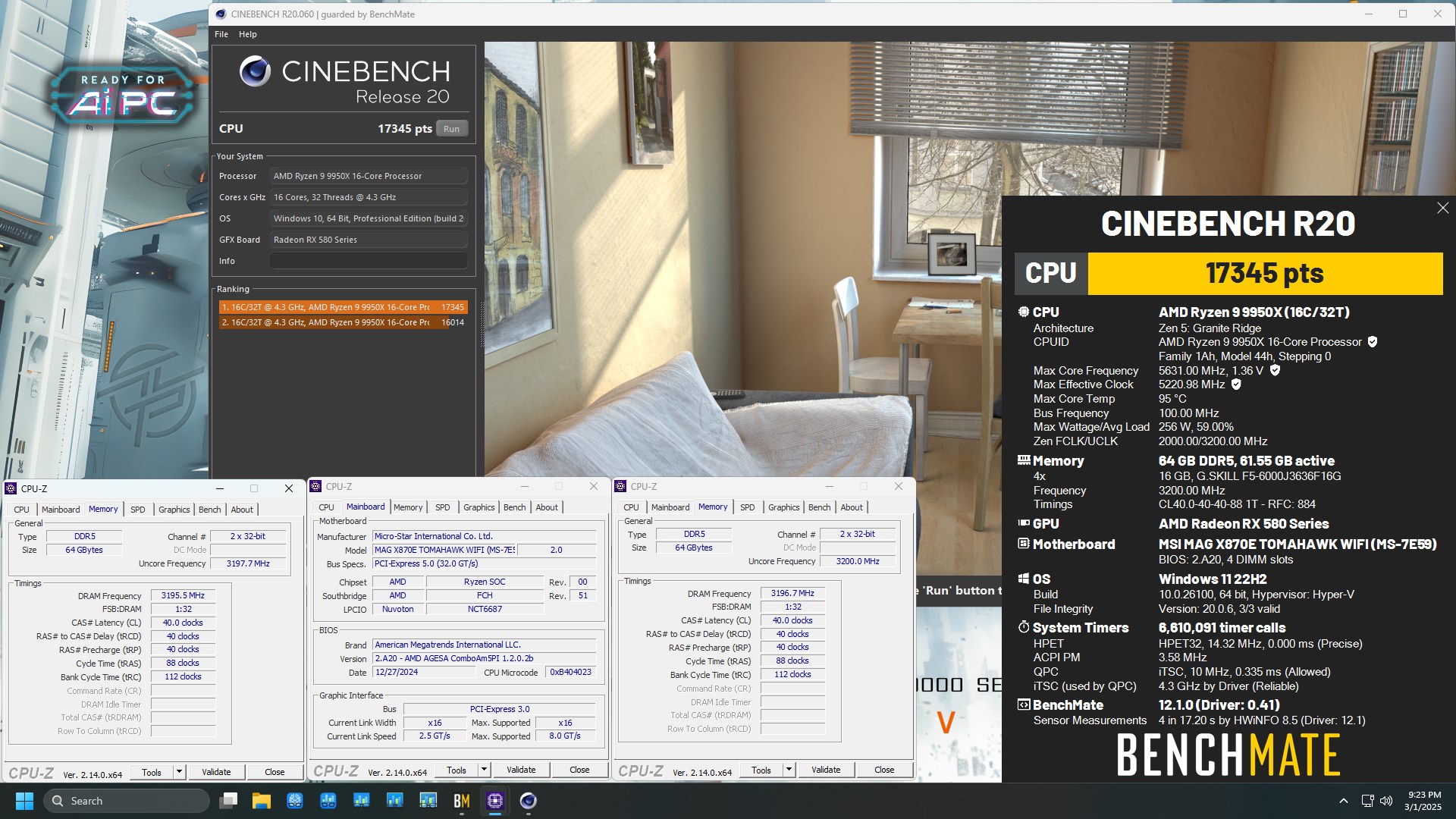The width and height of the screenshot is (1456, 819).
Task: Run the Cinebench CPU test
Action: tap(452, 129)
